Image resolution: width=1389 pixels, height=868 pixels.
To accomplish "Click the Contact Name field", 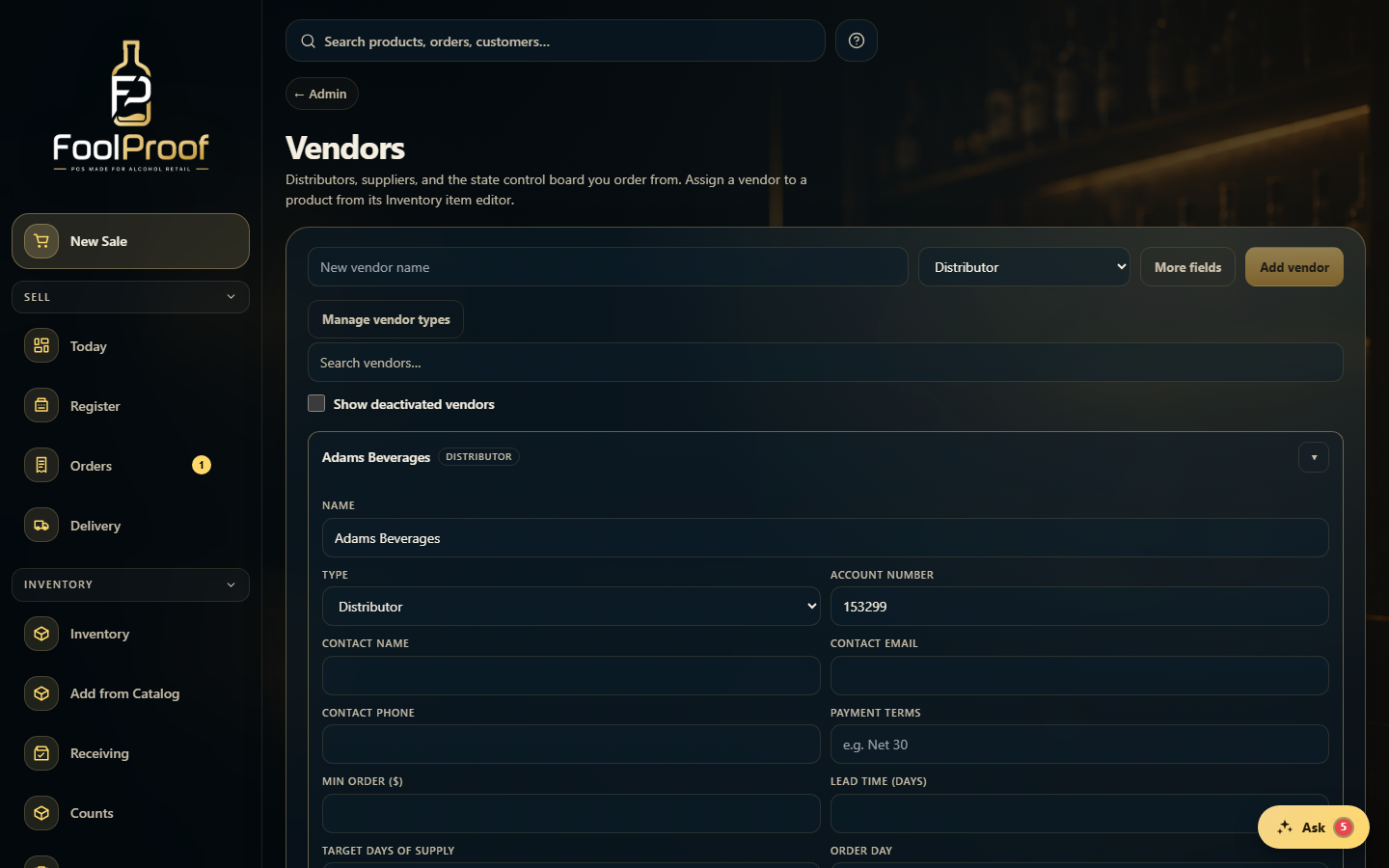I will [x=571, y=676].
